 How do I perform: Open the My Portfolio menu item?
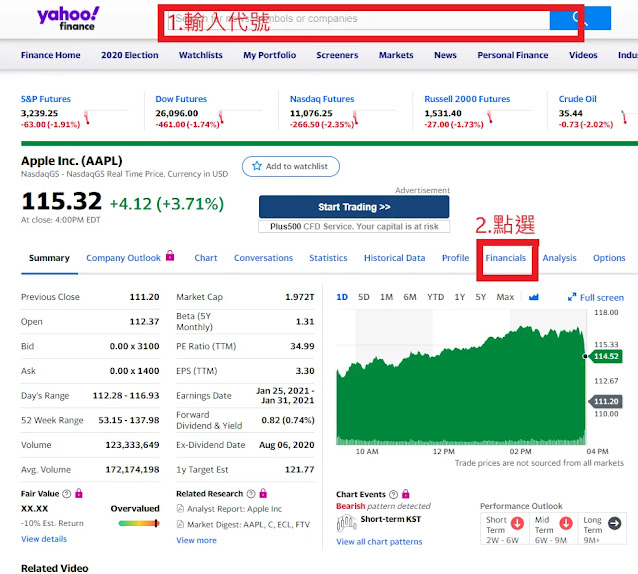[269, 55]
